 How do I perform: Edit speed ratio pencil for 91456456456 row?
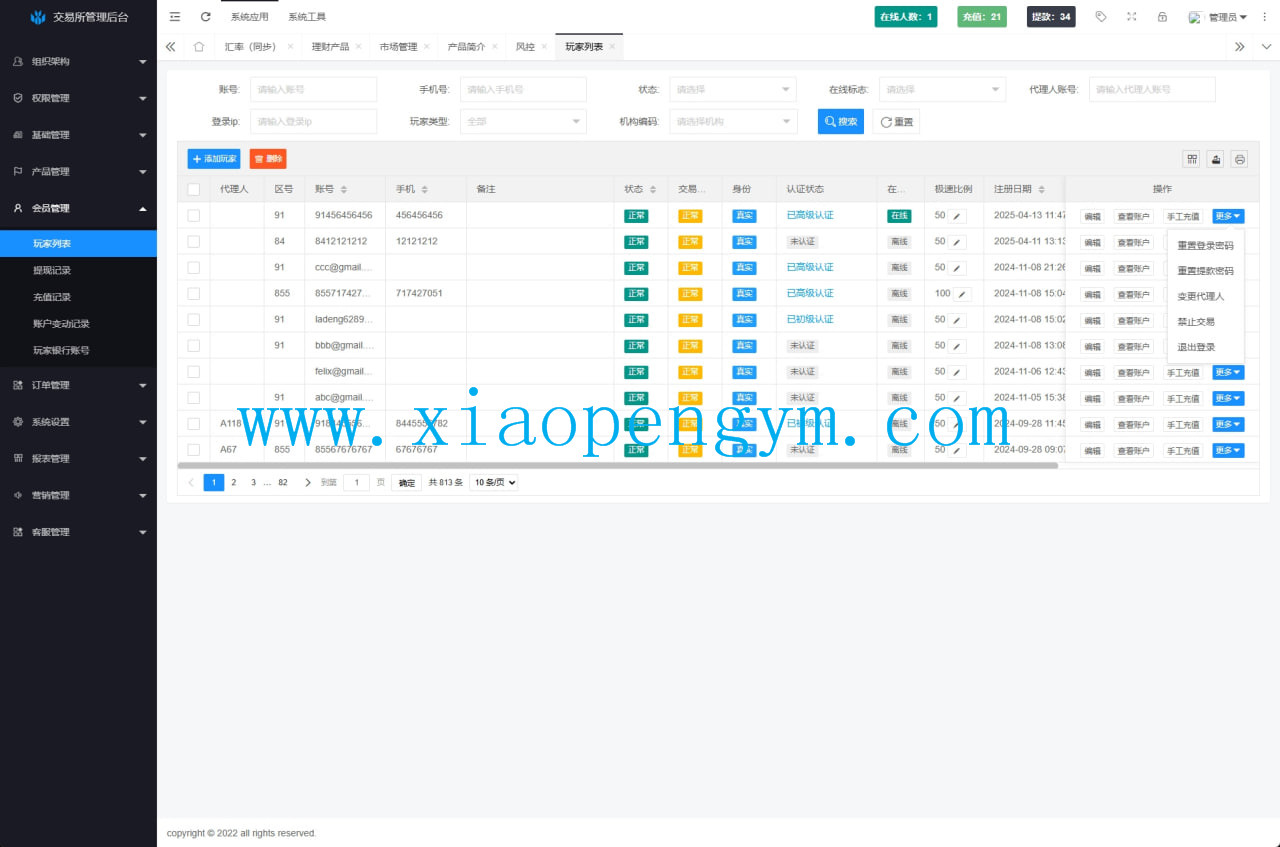(x=958, y=215)
